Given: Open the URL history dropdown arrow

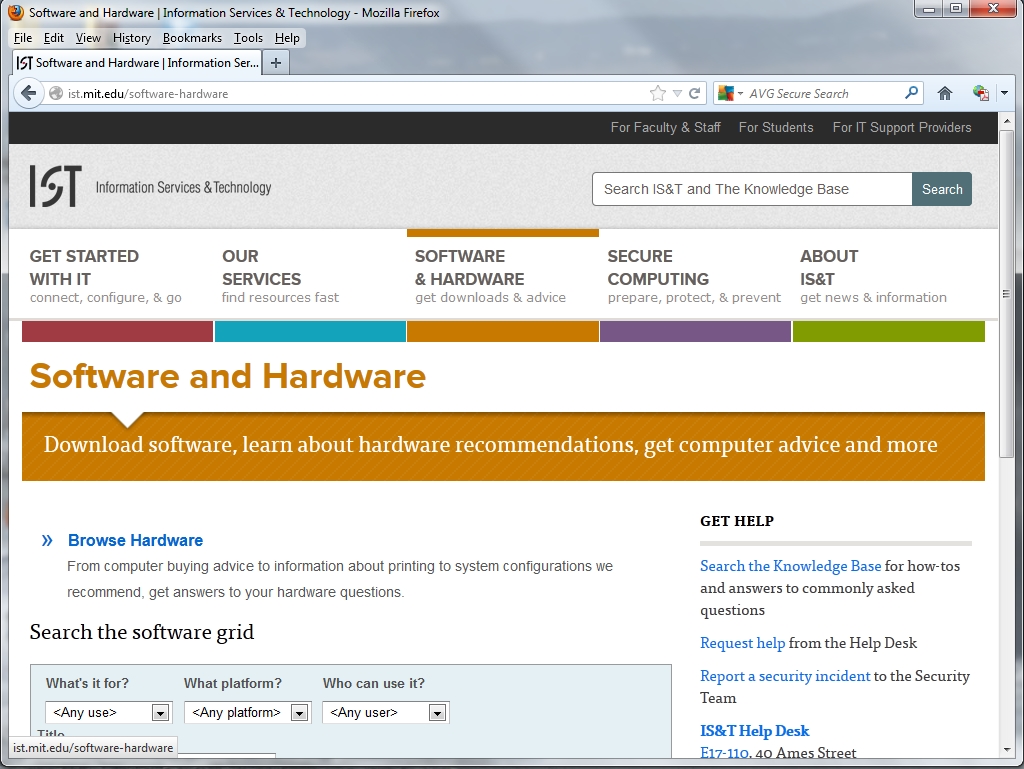Looking at the screenshot, I should (x=677, y=93).
